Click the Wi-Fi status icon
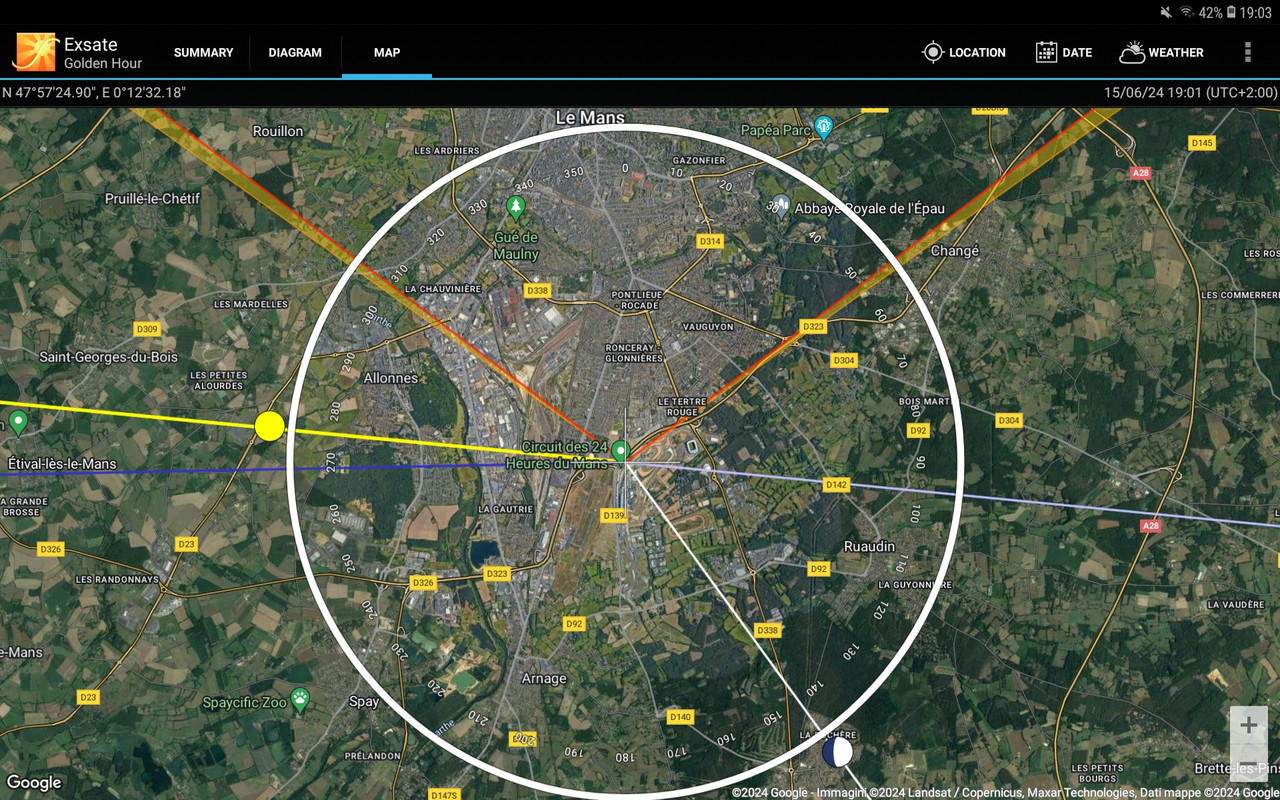1280x800 pixels. [1187, 12]
